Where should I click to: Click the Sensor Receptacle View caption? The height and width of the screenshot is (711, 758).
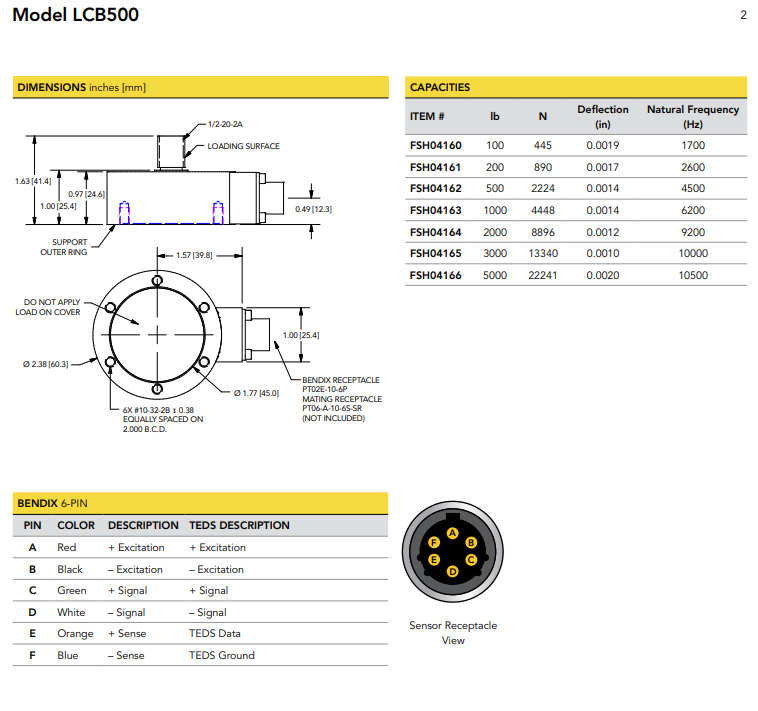(x=453, y=633)
